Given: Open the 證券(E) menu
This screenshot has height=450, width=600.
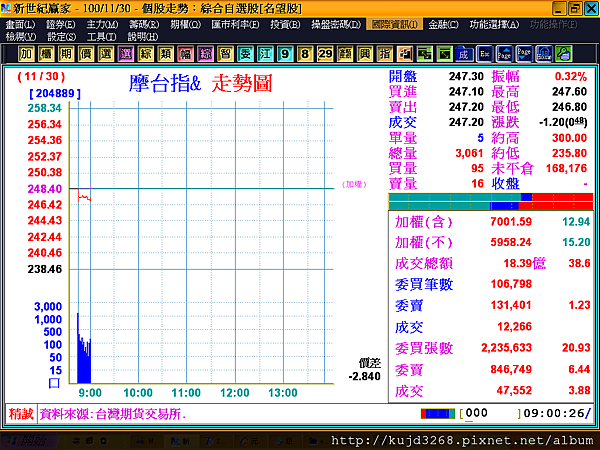Looking at the screenshot, I should 60,24.
